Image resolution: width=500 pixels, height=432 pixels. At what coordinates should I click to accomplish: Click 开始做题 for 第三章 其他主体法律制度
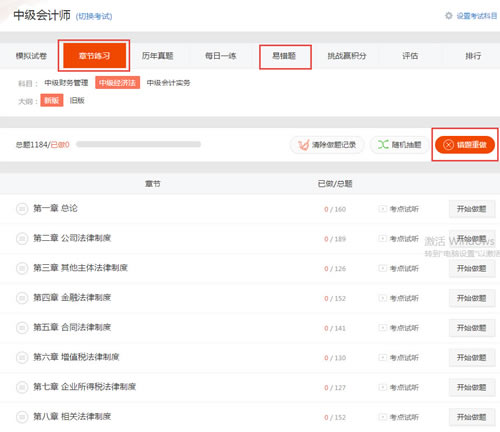(x=471, y=268)
